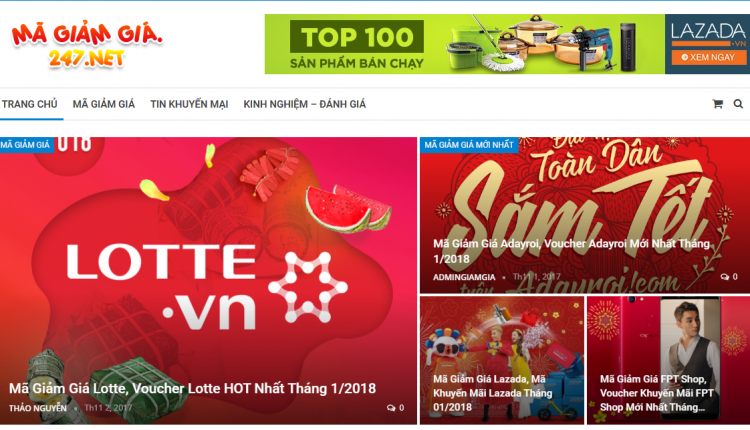The image size is (750, 430).
Task: Open the Lazada promotion article title
Action: (x=493, y=393)
